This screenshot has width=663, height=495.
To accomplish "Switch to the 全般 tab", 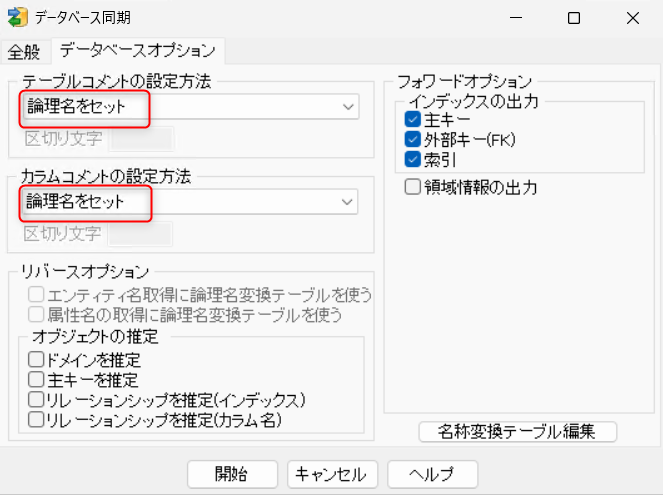I will (24, 51).
